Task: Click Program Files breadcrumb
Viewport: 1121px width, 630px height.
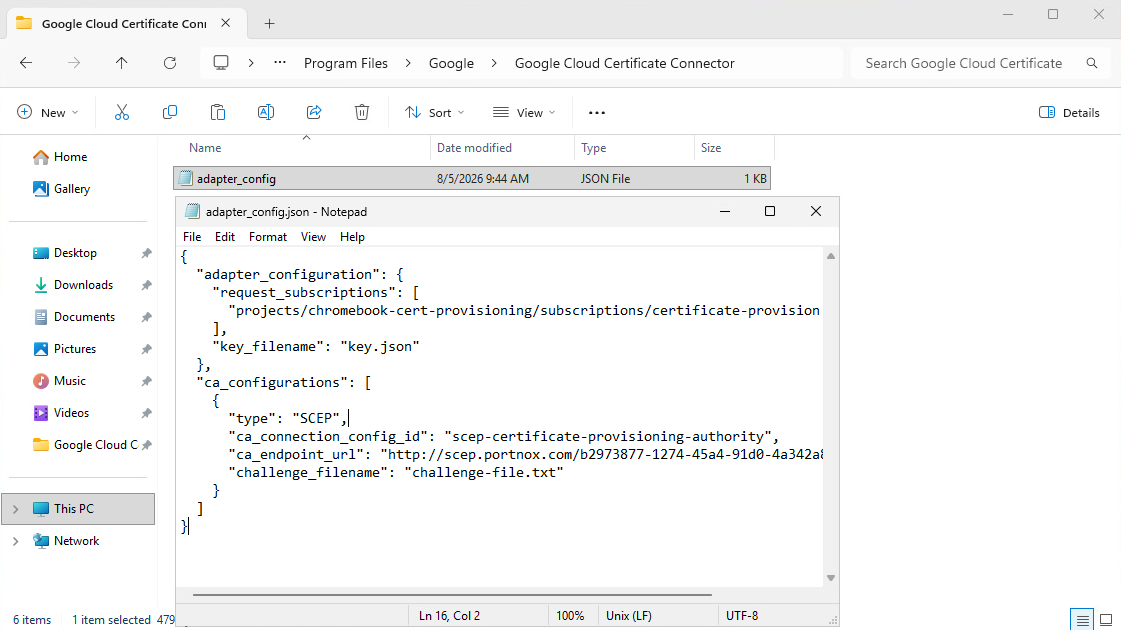Action: [346, 63]
